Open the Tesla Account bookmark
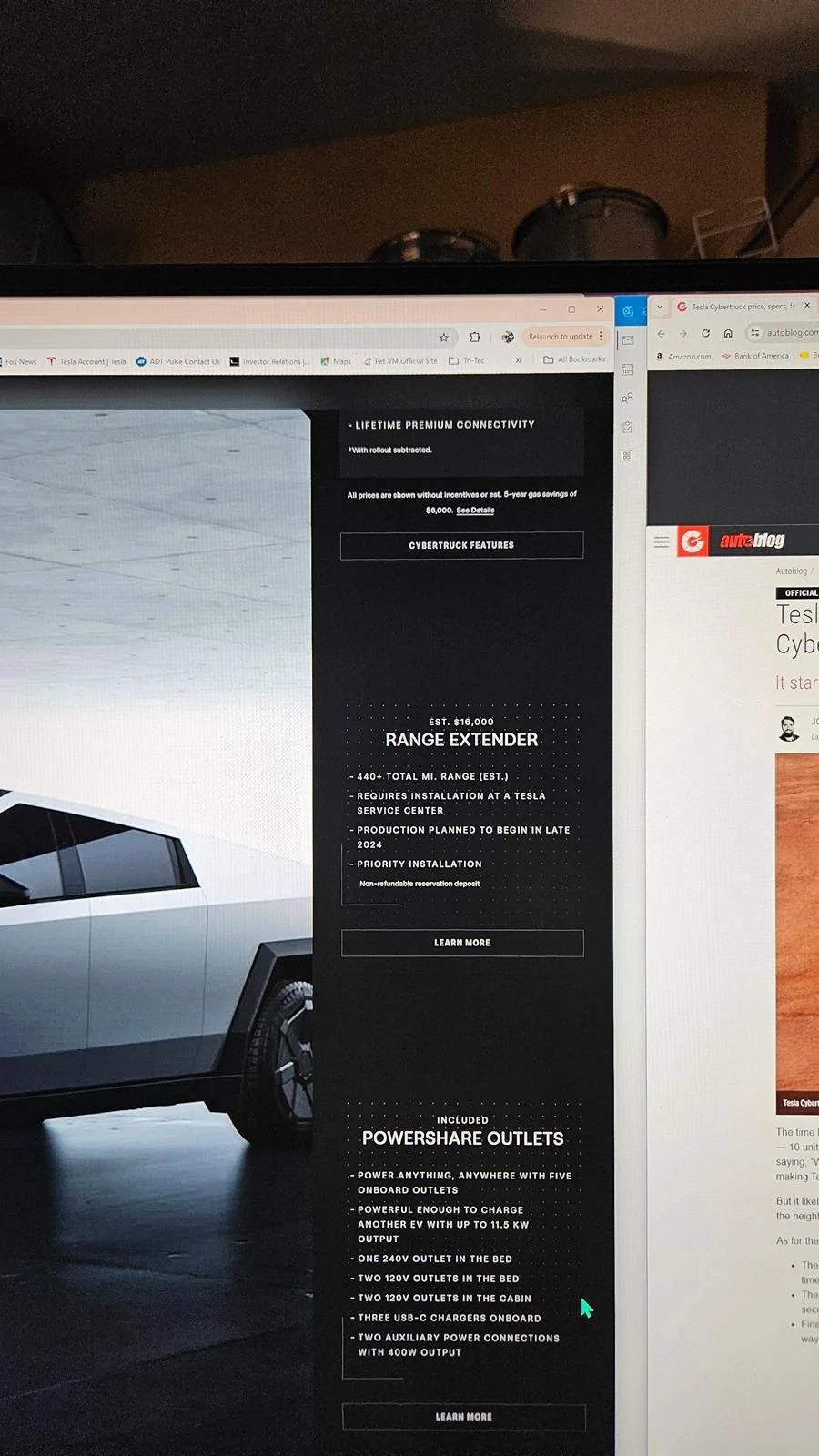819x1456 pixels. 87,362
